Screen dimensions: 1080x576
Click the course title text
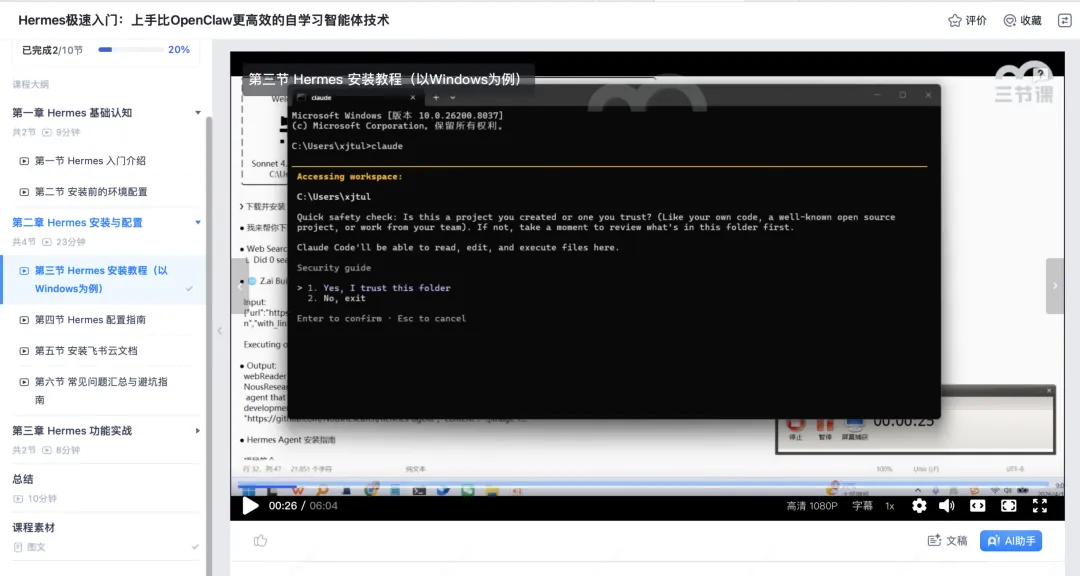(x=203, y=21)
